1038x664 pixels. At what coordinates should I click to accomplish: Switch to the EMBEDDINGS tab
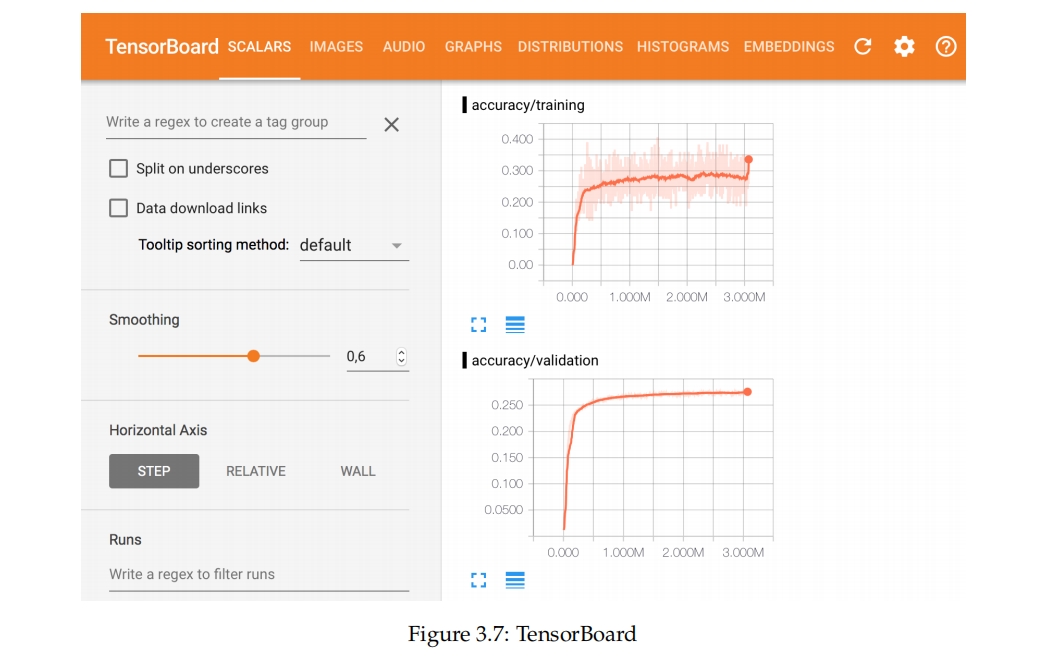click(x=789, y=46)
